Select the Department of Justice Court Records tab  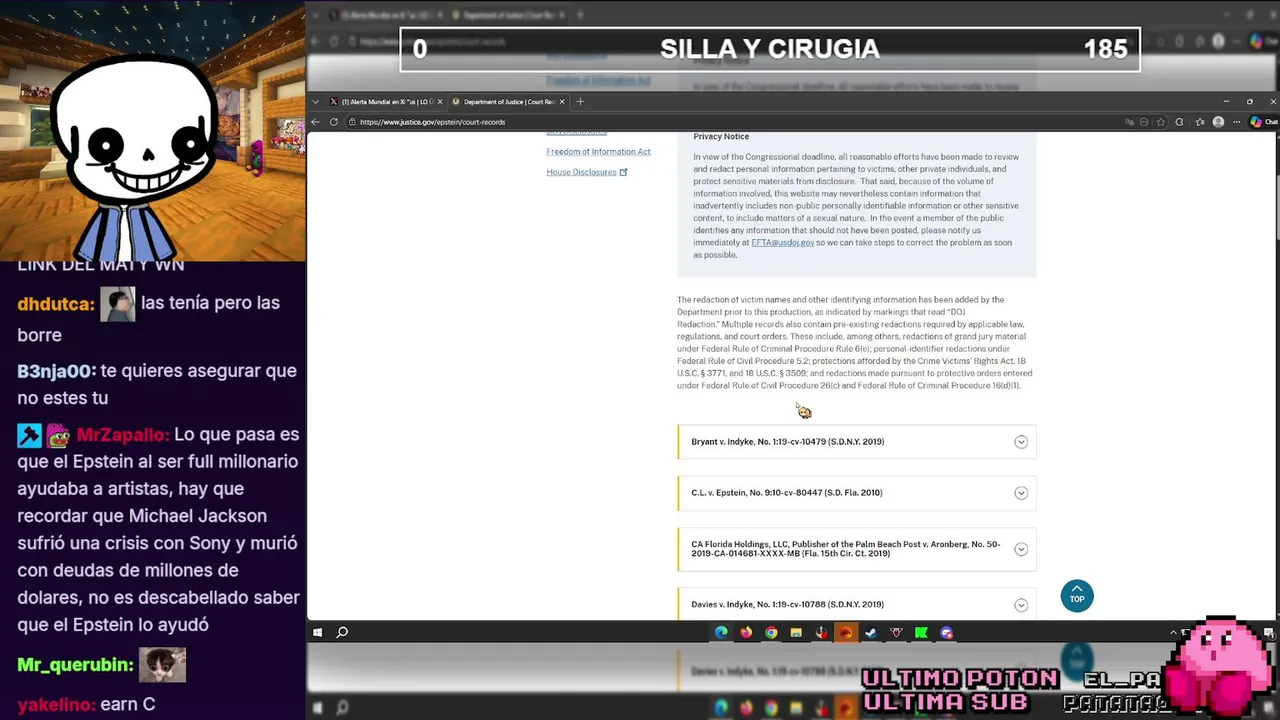[x=508, y=102]
